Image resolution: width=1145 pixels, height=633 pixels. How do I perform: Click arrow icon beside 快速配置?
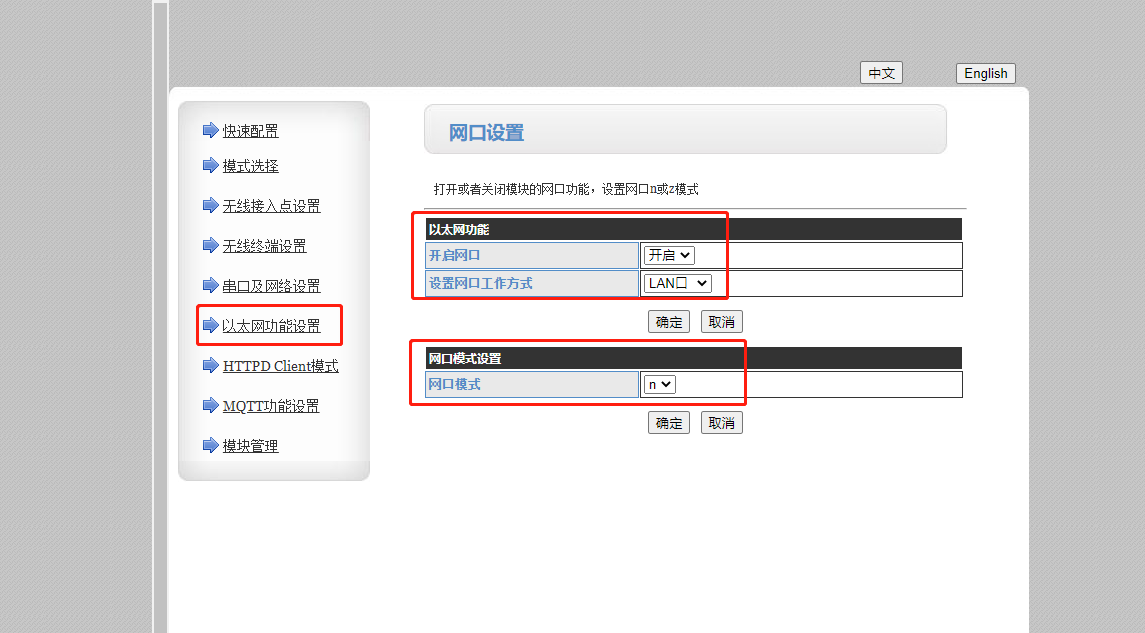click(x=210, y=130)
